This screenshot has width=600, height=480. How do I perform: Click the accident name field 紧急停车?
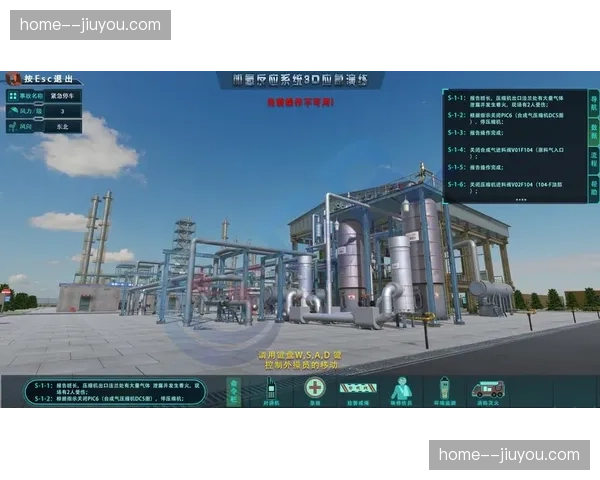click(x=63, y=96)
